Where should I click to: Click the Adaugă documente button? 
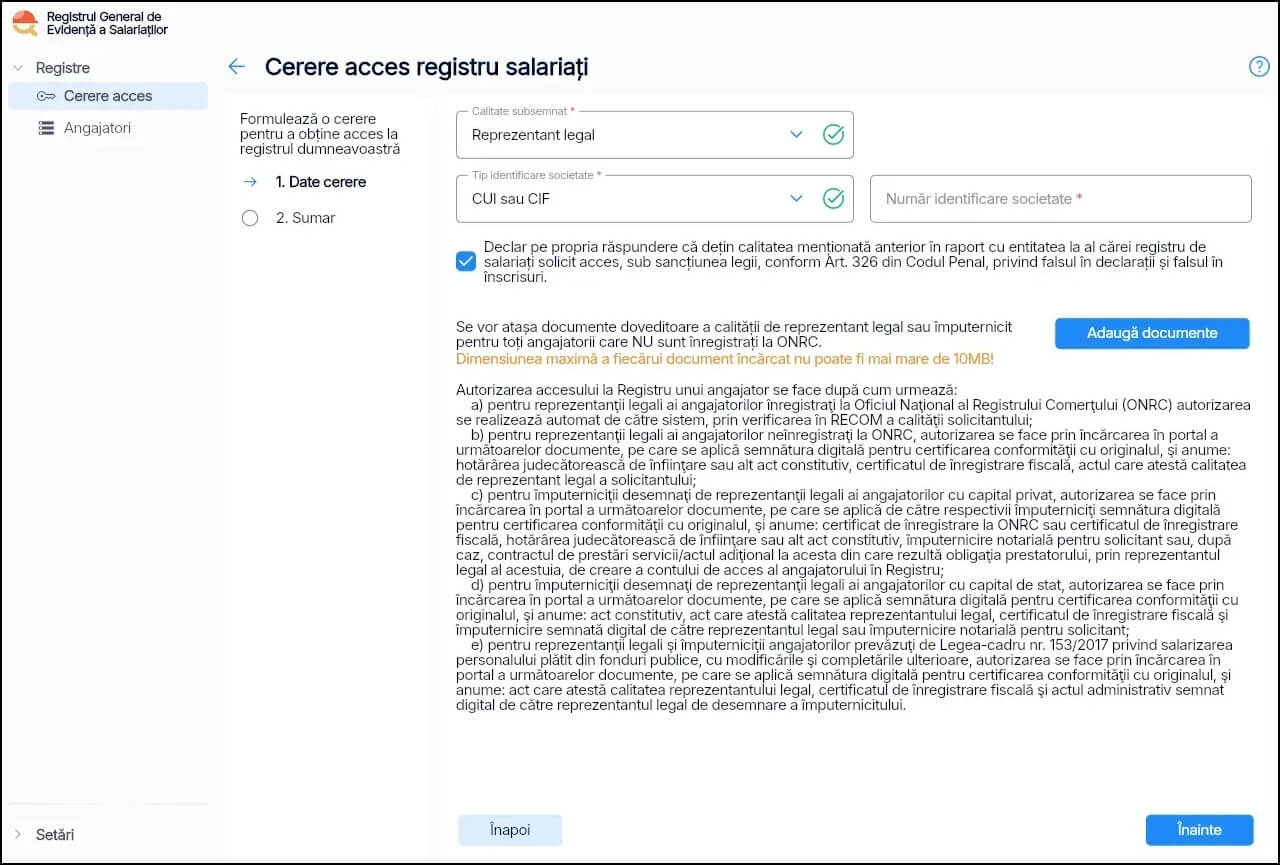pos(1152,333)
